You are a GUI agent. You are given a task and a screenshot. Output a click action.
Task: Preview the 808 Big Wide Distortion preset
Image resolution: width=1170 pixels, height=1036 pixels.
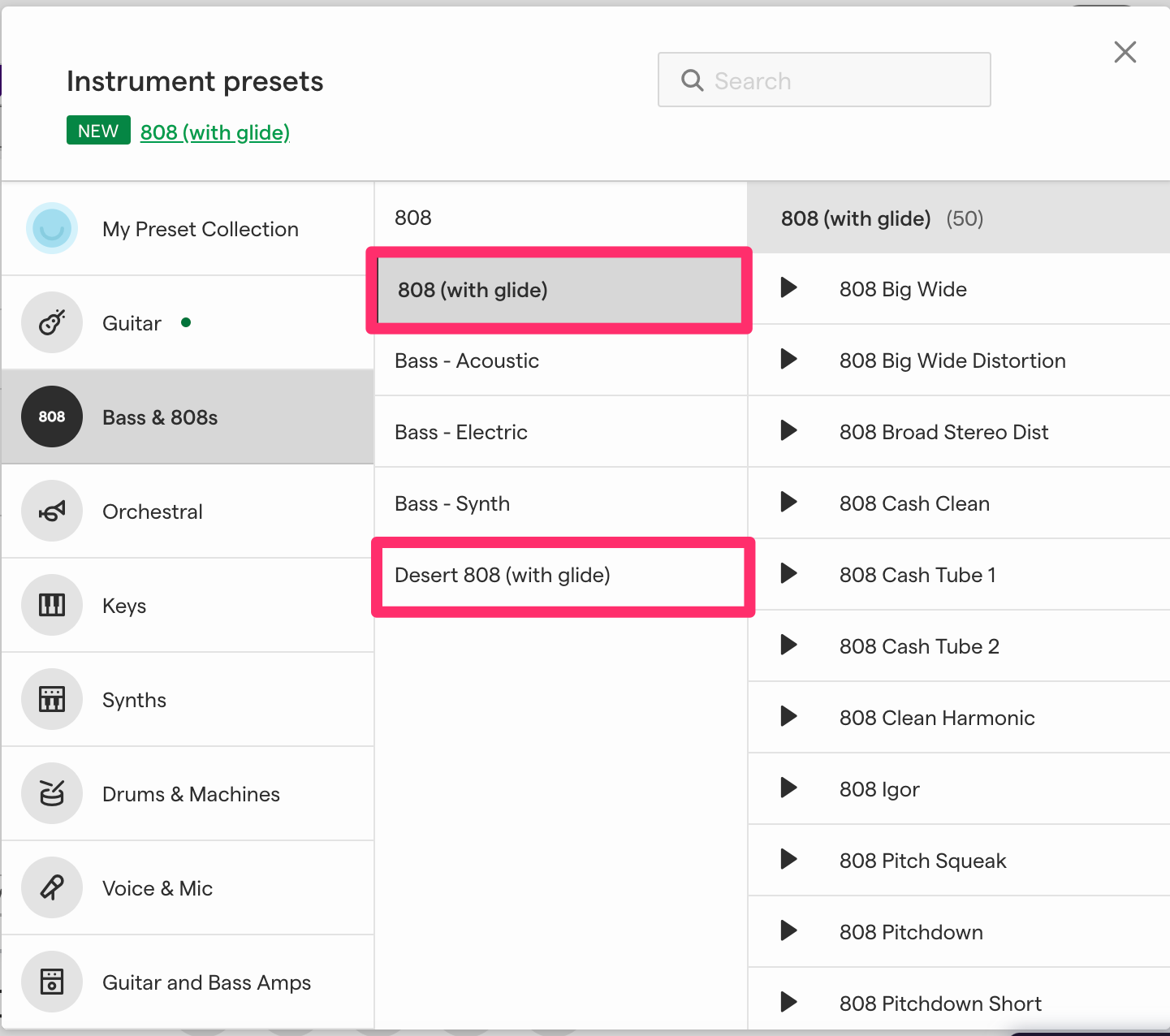tap(788, 359)
